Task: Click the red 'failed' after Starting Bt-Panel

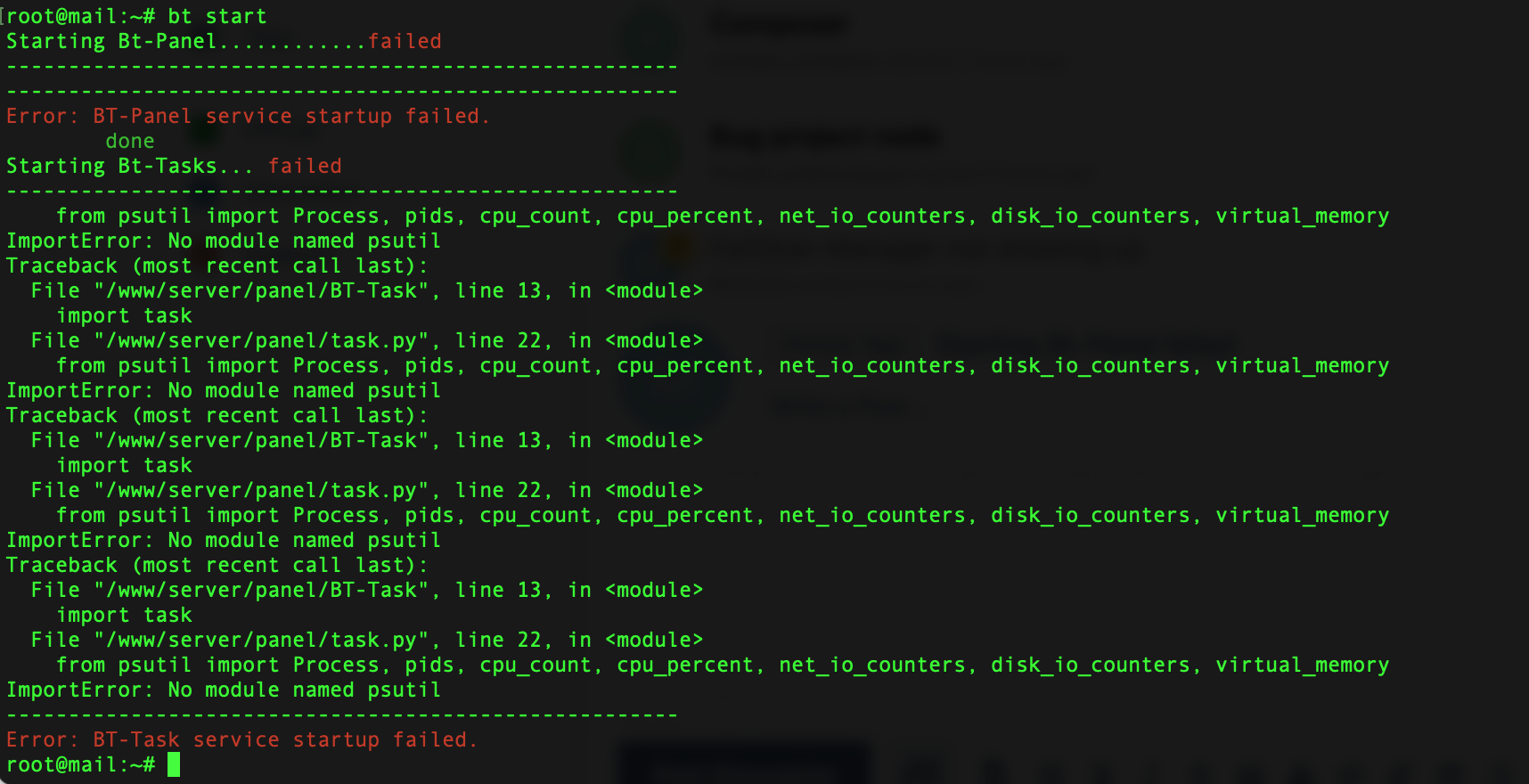Action: (405, 41)
